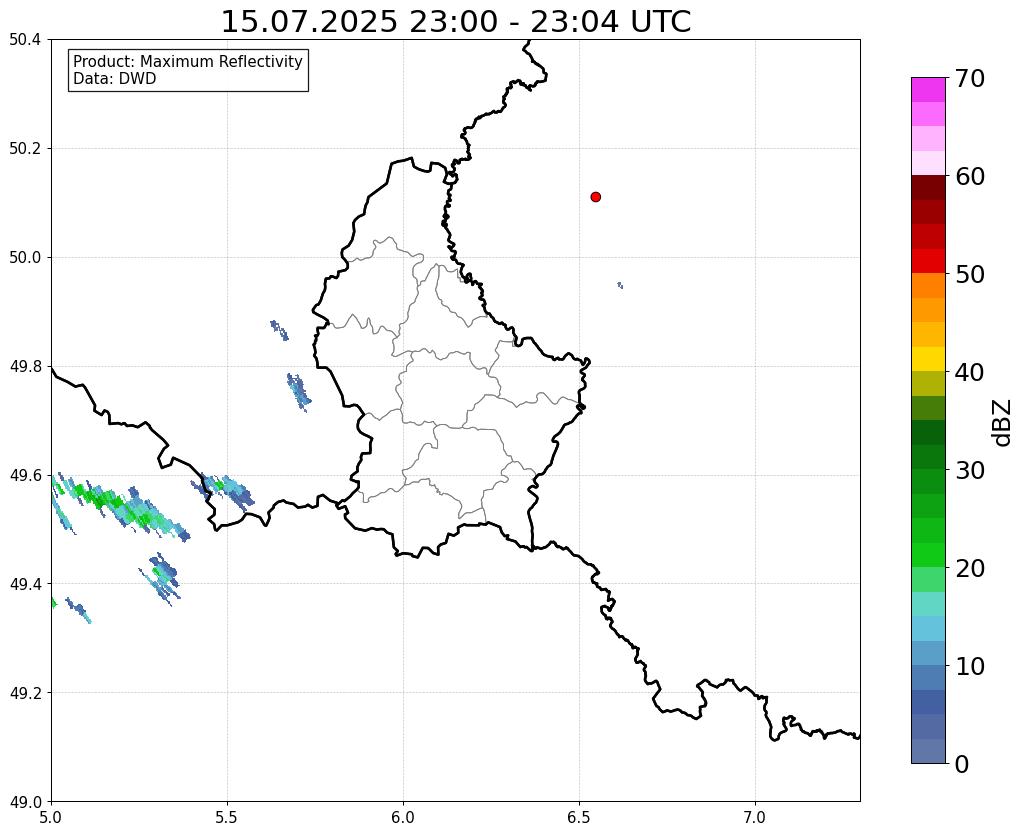1023x834 pixels.
Task: Click the 30 tick on the colorbar
Action: [x=970, y=470]
